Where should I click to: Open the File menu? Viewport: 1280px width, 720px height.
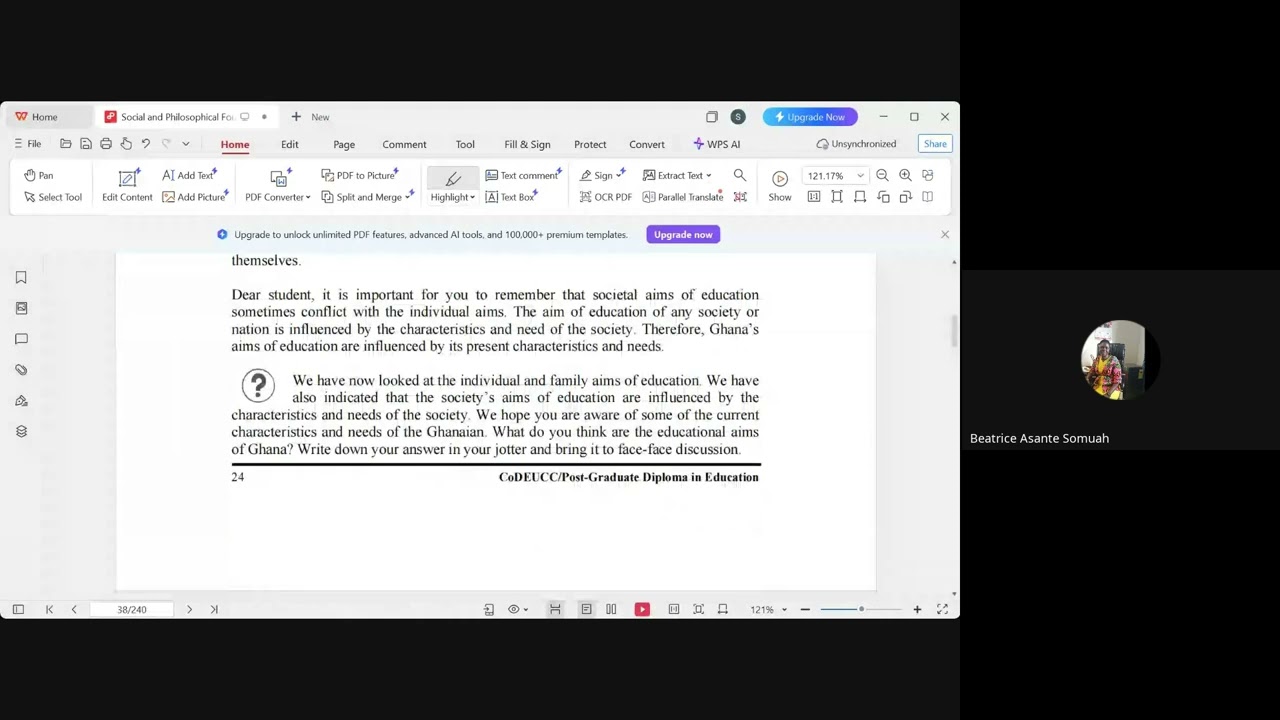point(28,144)
